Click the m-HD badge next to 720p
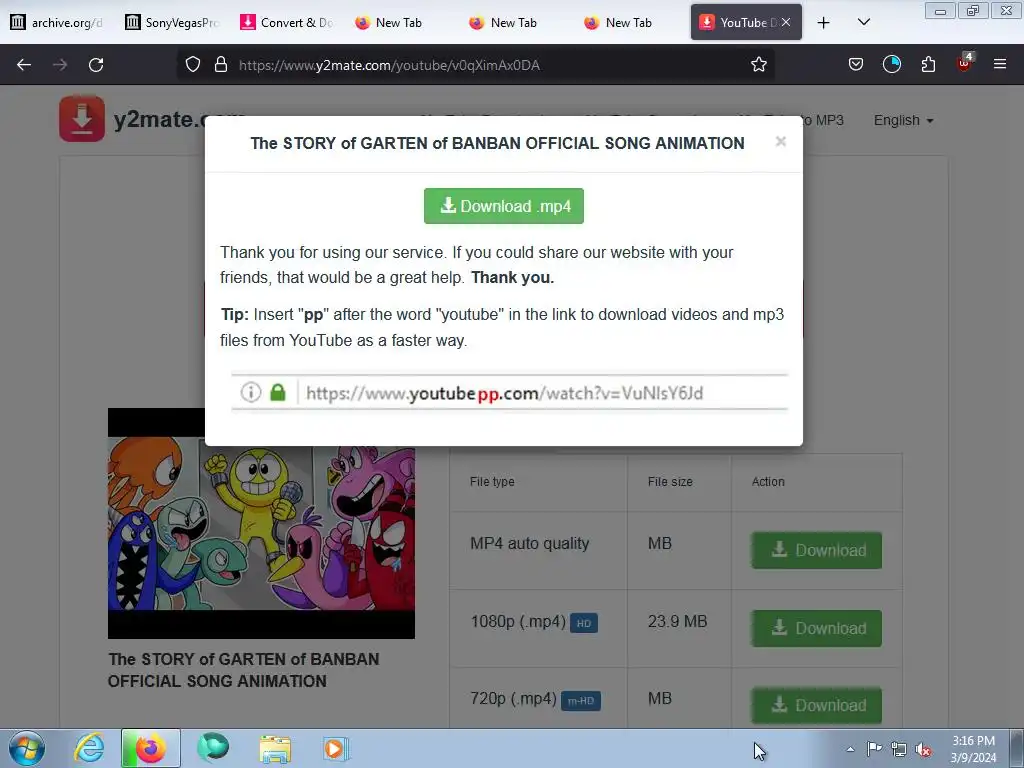This screenshot has width=1024, height=768. pos(581,701)
